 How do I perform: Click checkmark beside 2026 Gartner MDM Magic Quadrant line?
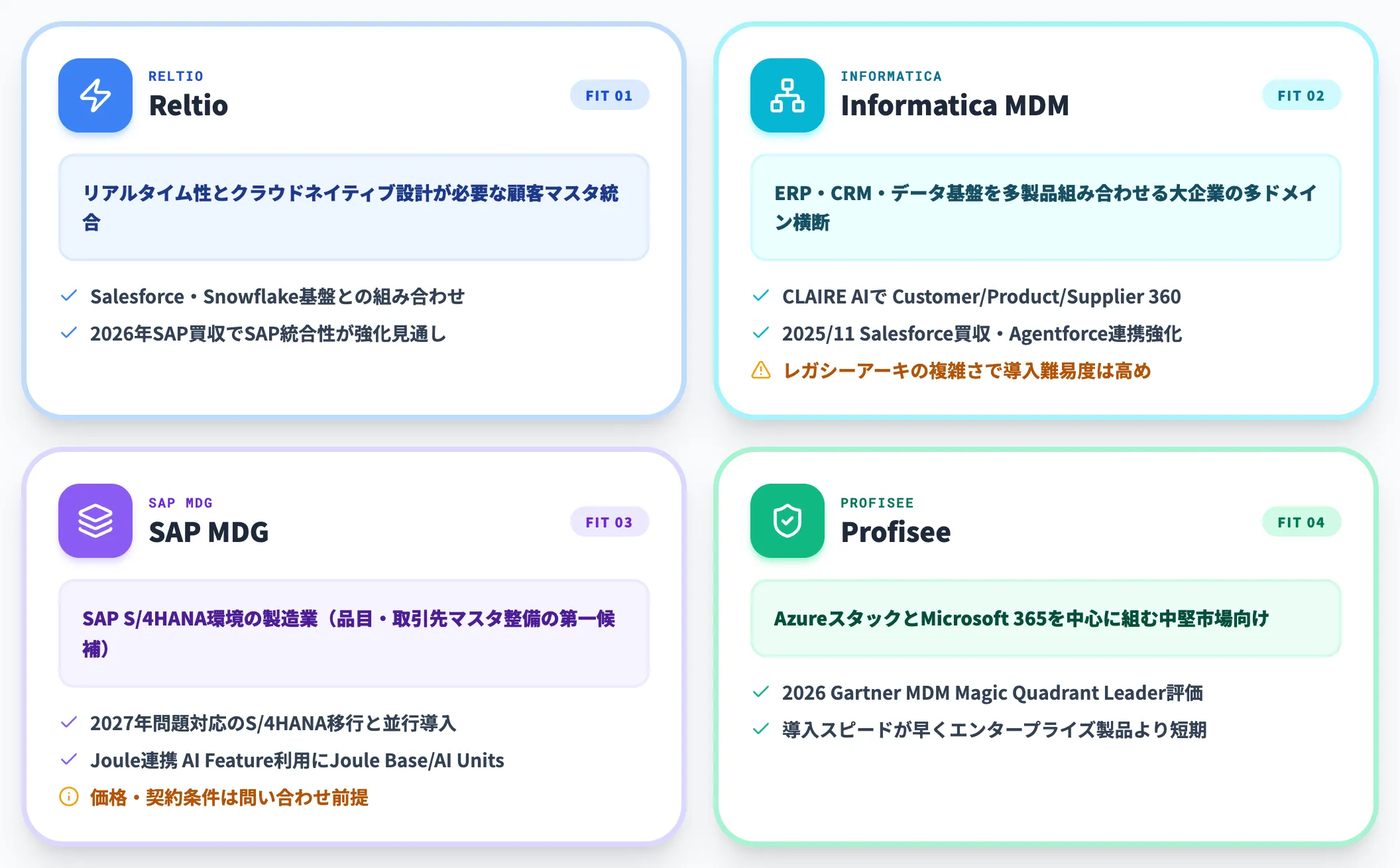(761, 692)
